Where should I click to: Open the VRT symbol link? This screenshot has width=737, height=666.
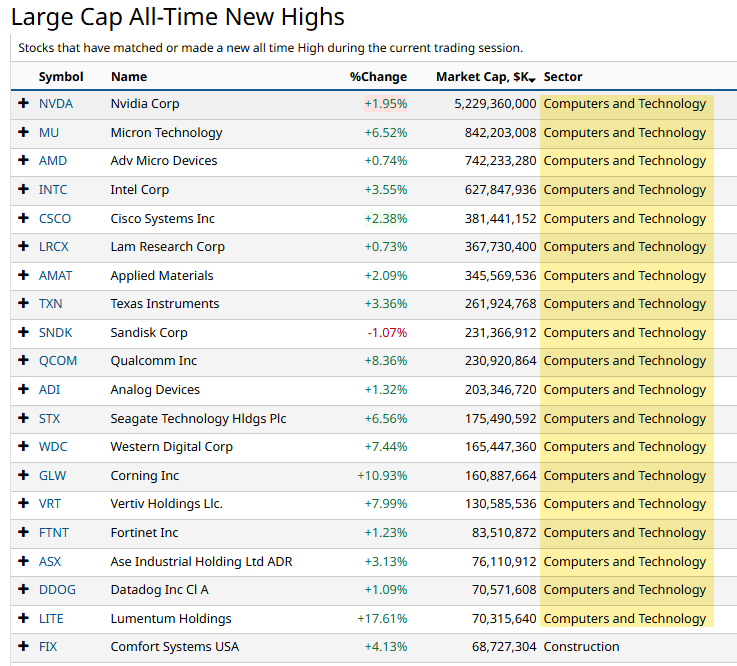pos(50,503)
